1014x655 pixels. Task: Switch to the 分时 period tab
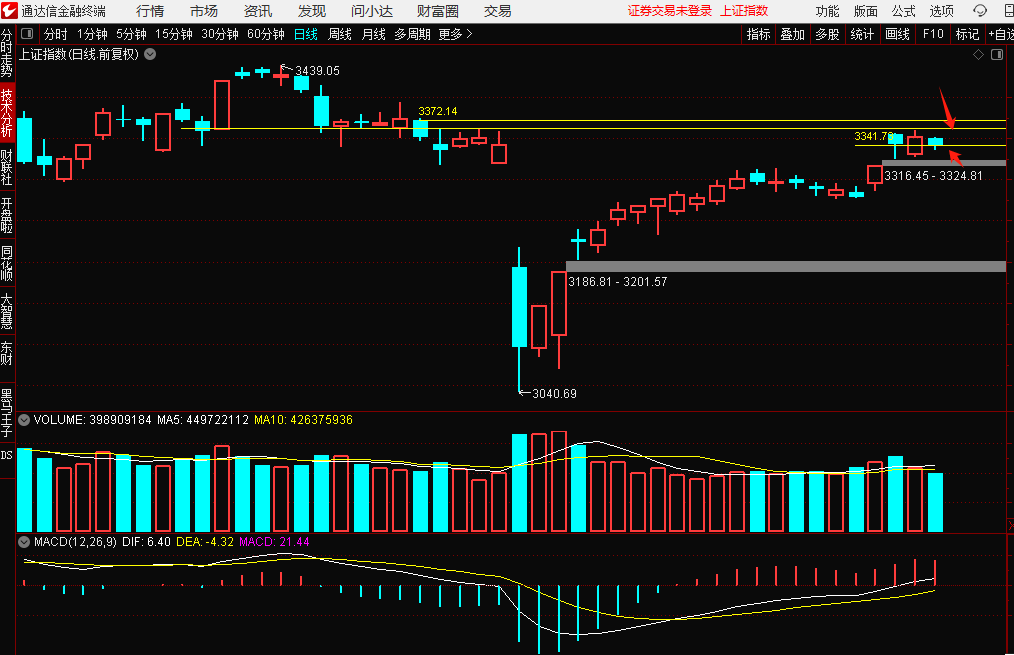[x=56, y=34]
